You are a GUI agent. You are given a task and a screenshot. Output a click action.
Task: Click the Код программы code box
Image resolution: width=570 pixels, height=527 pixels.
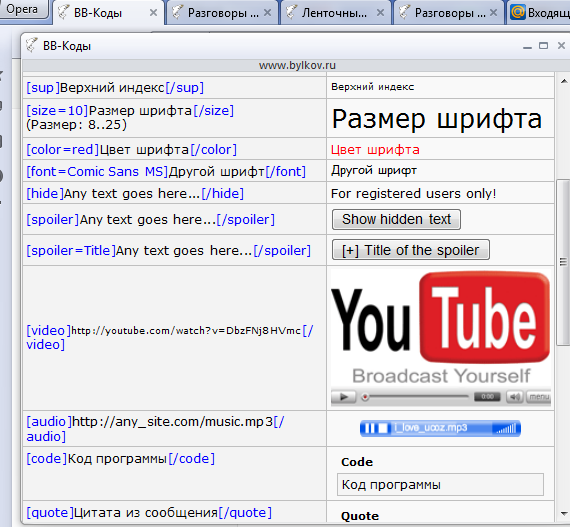tap(440, 484)
